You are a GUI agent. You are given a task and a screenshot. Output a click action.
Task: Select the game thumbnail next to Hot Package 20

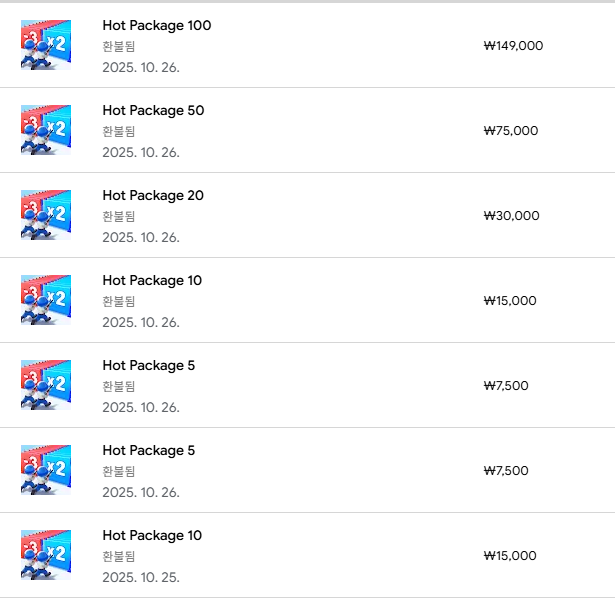point(46,215)
